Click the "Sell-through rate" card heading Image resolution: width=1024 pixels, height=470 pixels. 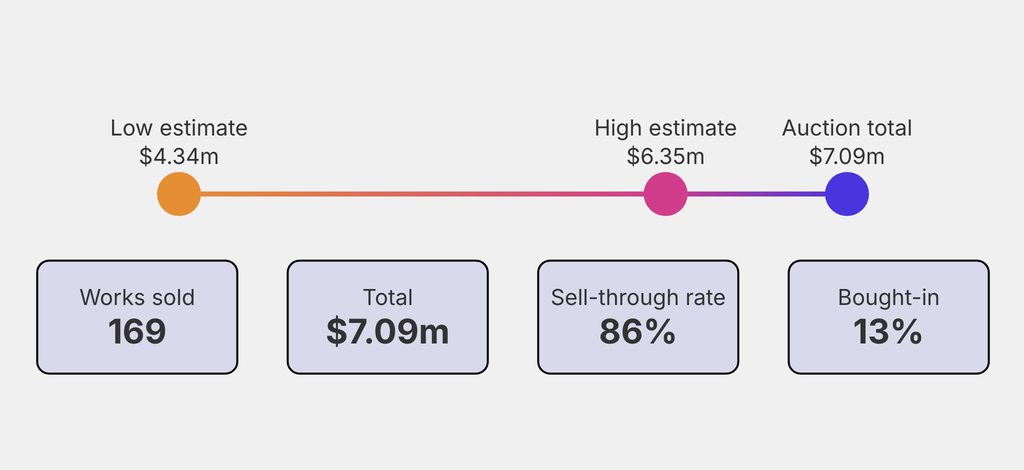pos(638,297)
